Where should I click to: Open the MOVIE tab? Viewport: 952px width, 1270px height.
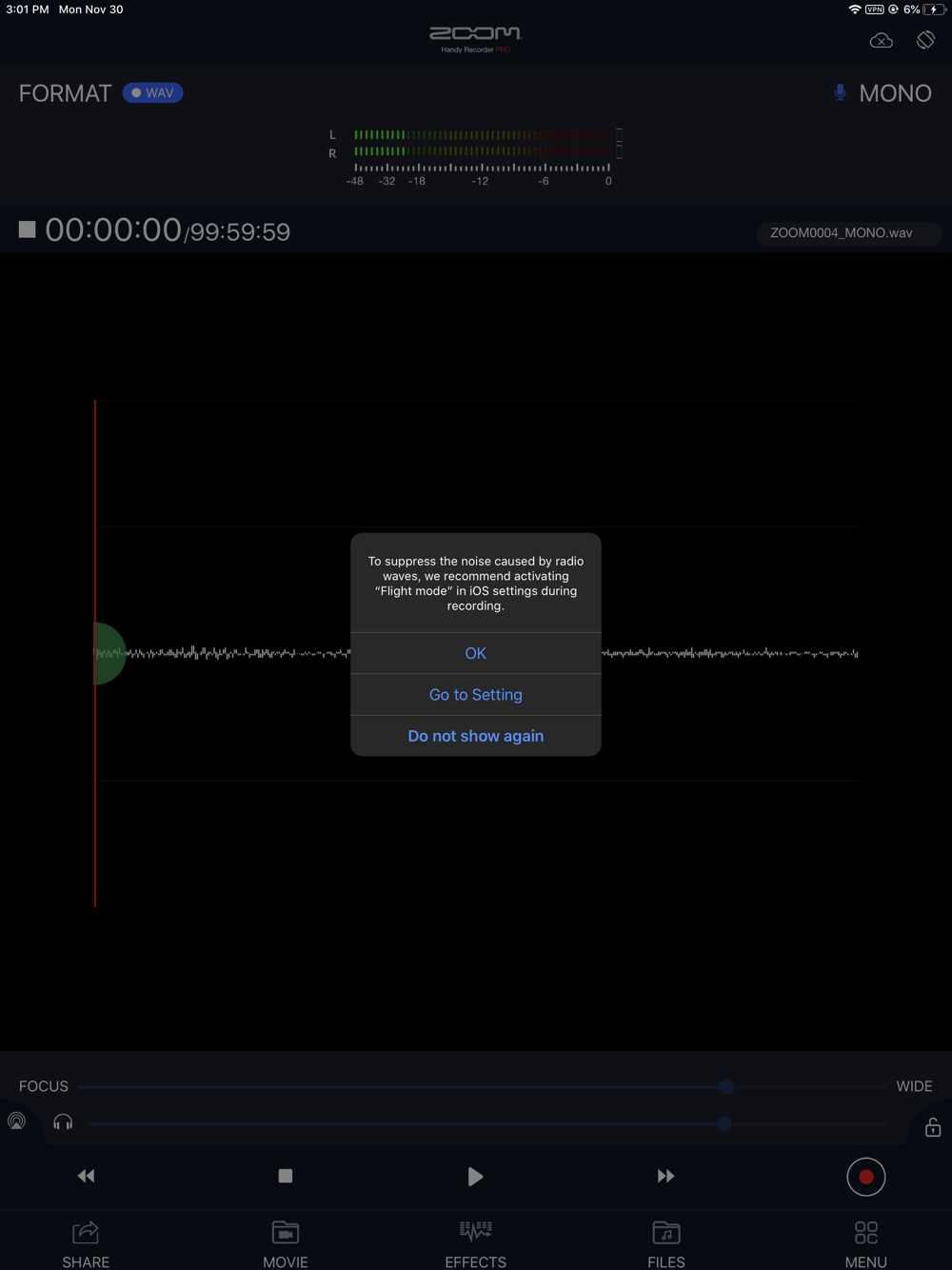tap(285, 1244)
